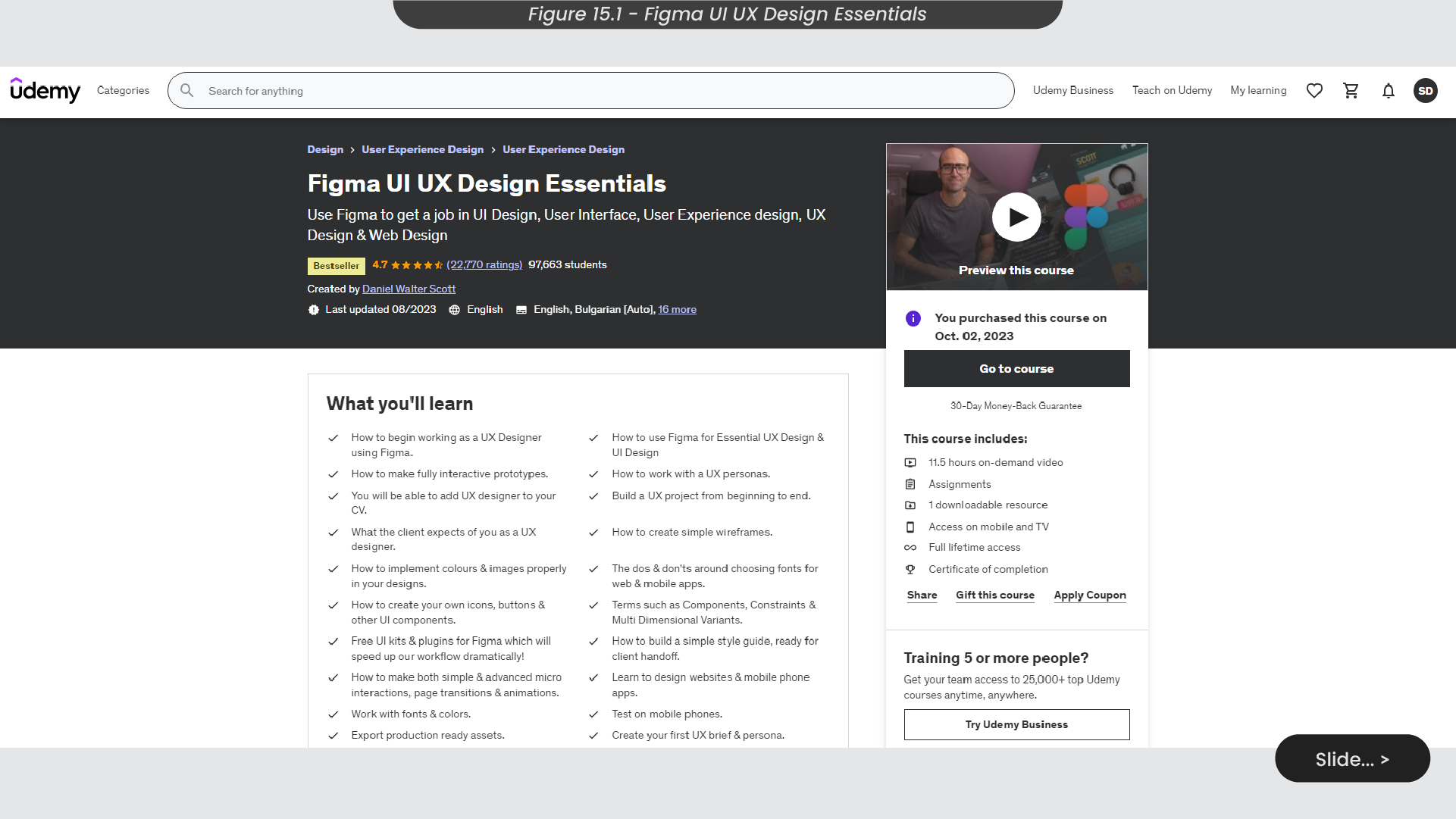Click the '97,663 students' text
Viewport: 1456px width, 819px height.
(x=567, y=264)
